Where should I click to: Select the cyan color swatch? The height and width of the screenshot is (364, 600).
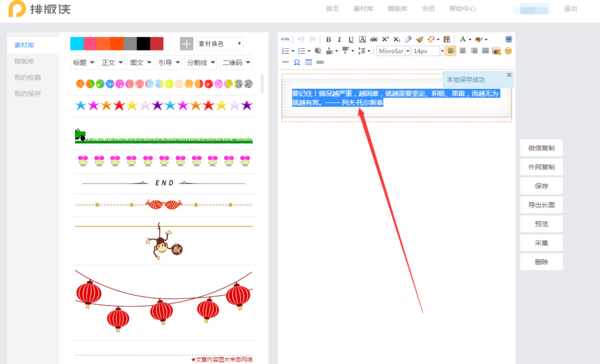(77, 44)
